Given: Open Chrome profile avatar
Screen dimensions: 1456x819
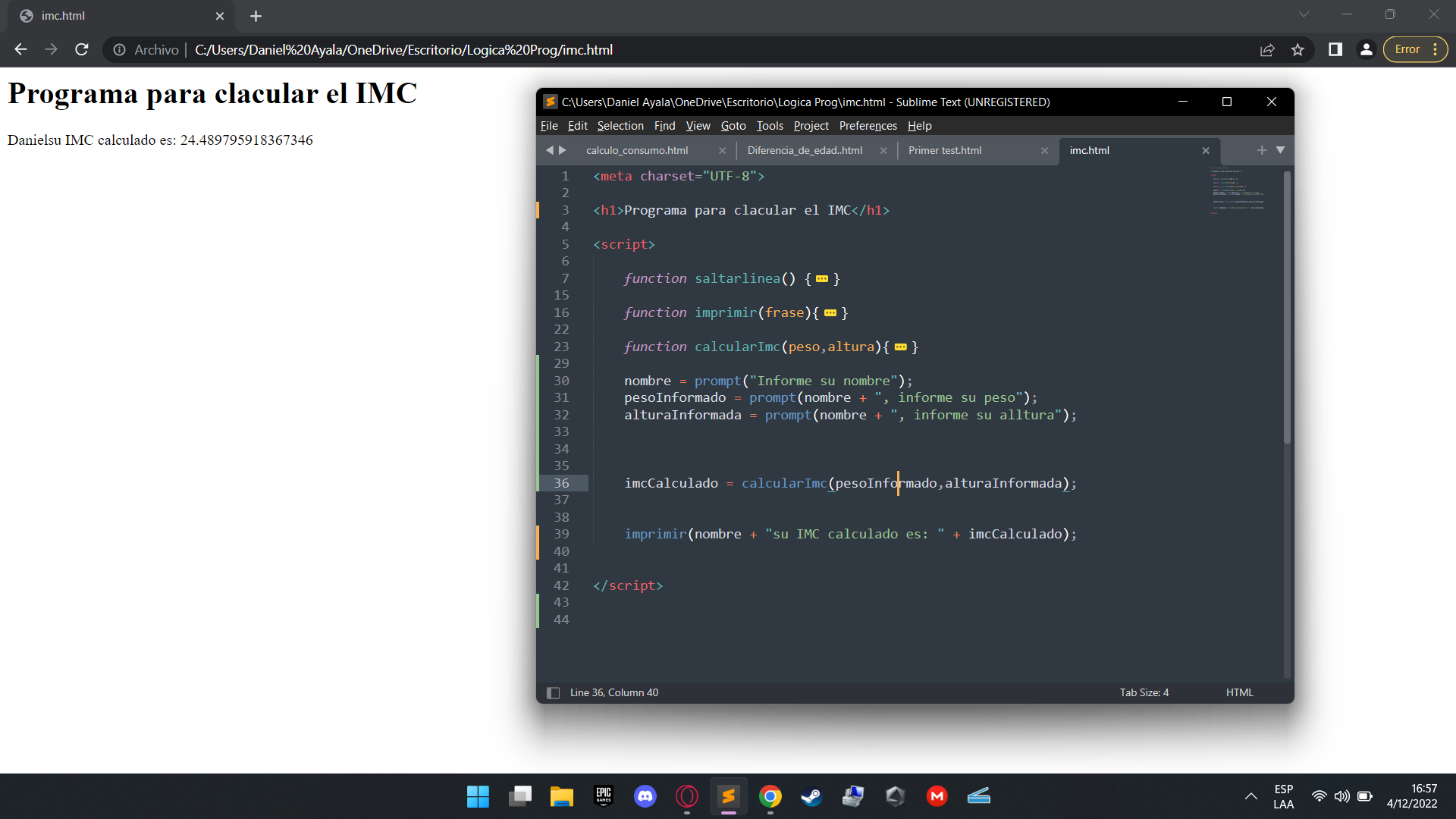Looking at the screenshot, I should [x=1366, y=49].
